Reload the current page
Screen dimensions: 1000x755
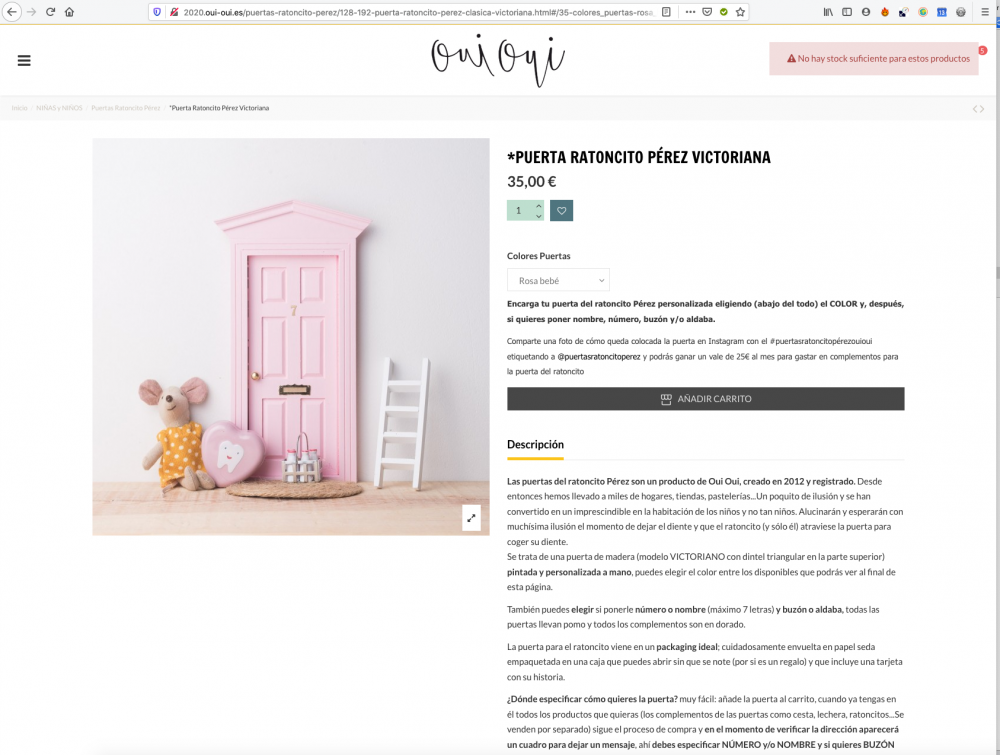click(x=50, y=11)
